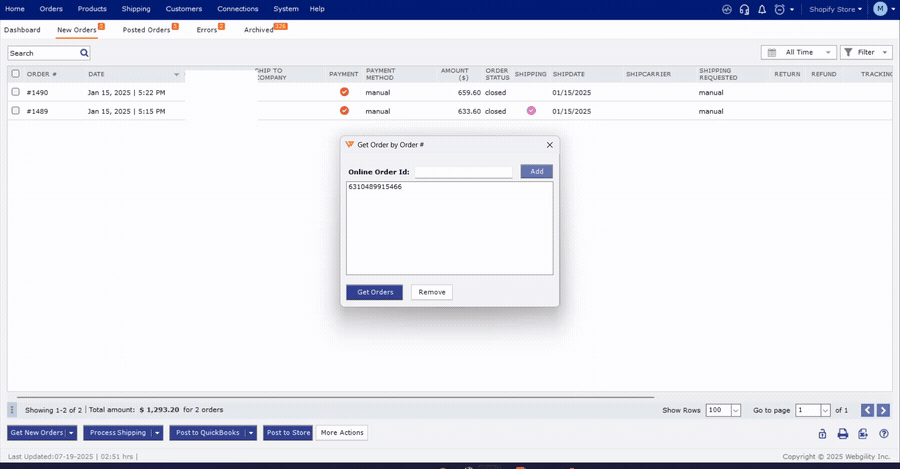Check the box for order #1490
This screenshot has height=469, width=900.
coord(15,92)
